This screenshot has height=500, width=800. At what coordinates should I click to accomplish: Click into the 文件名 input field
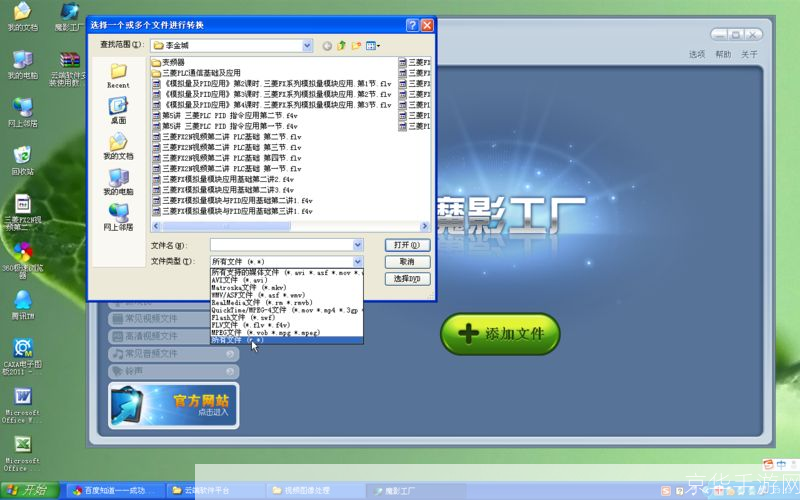point(282,245)
